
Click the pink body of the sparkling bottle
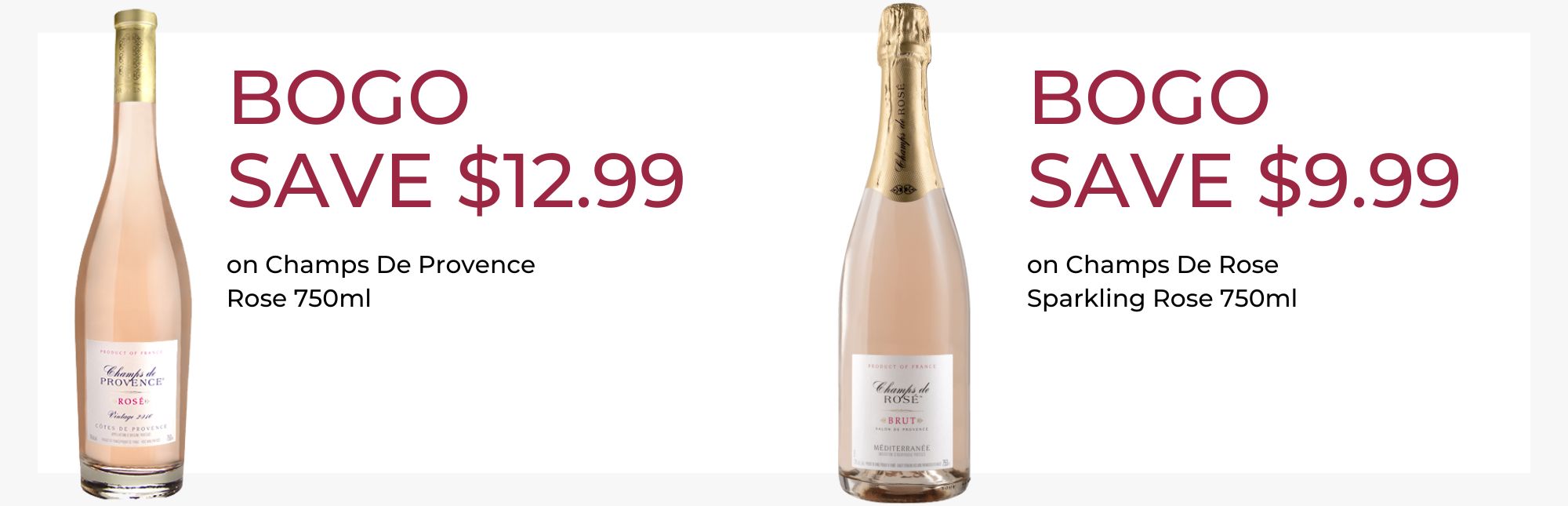coord(904,275)
